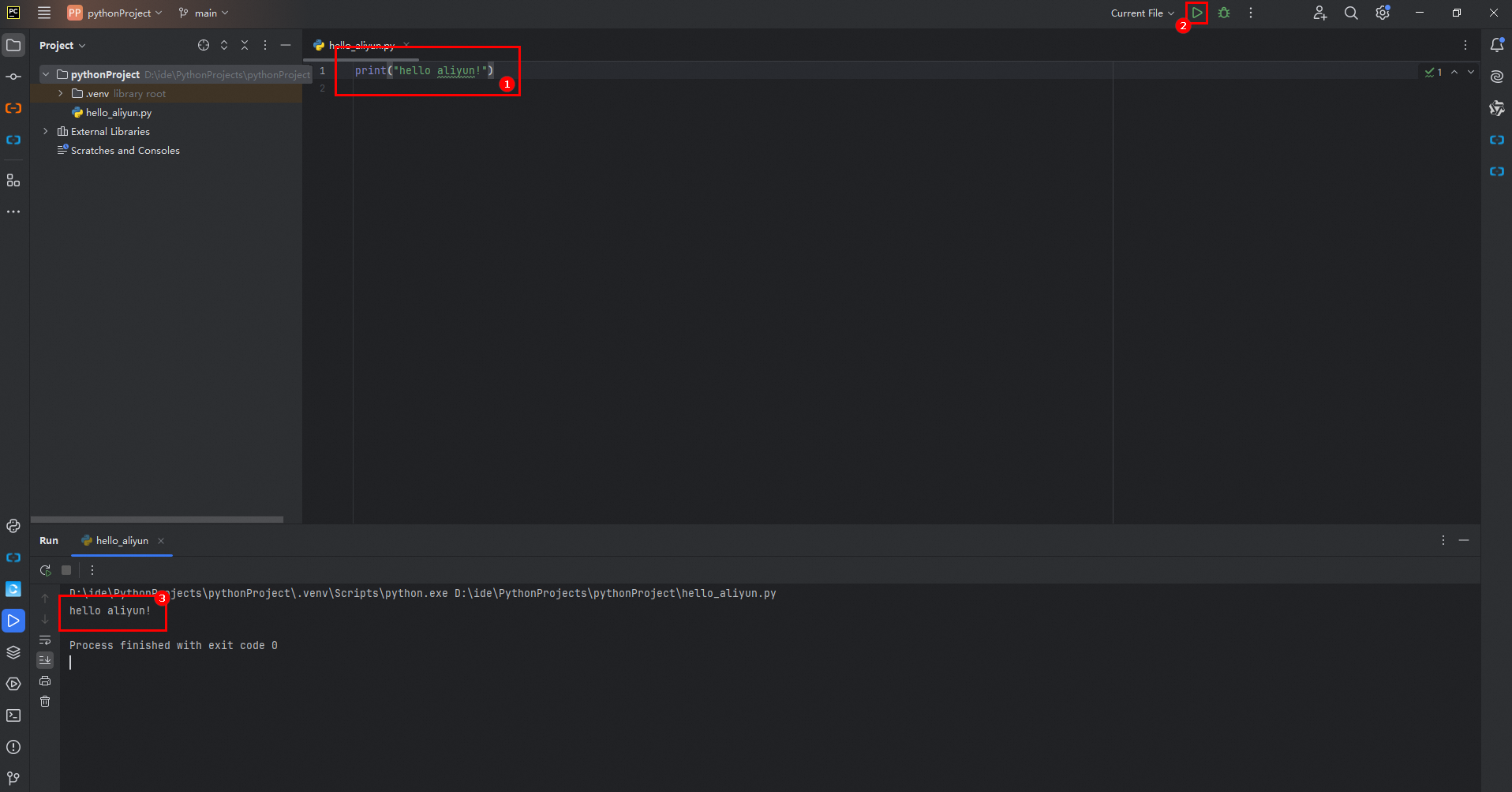Screen dimensions: 1512x792
Task: Go to next highlighted problem in the editor
Action: (x=1471, y=72)
